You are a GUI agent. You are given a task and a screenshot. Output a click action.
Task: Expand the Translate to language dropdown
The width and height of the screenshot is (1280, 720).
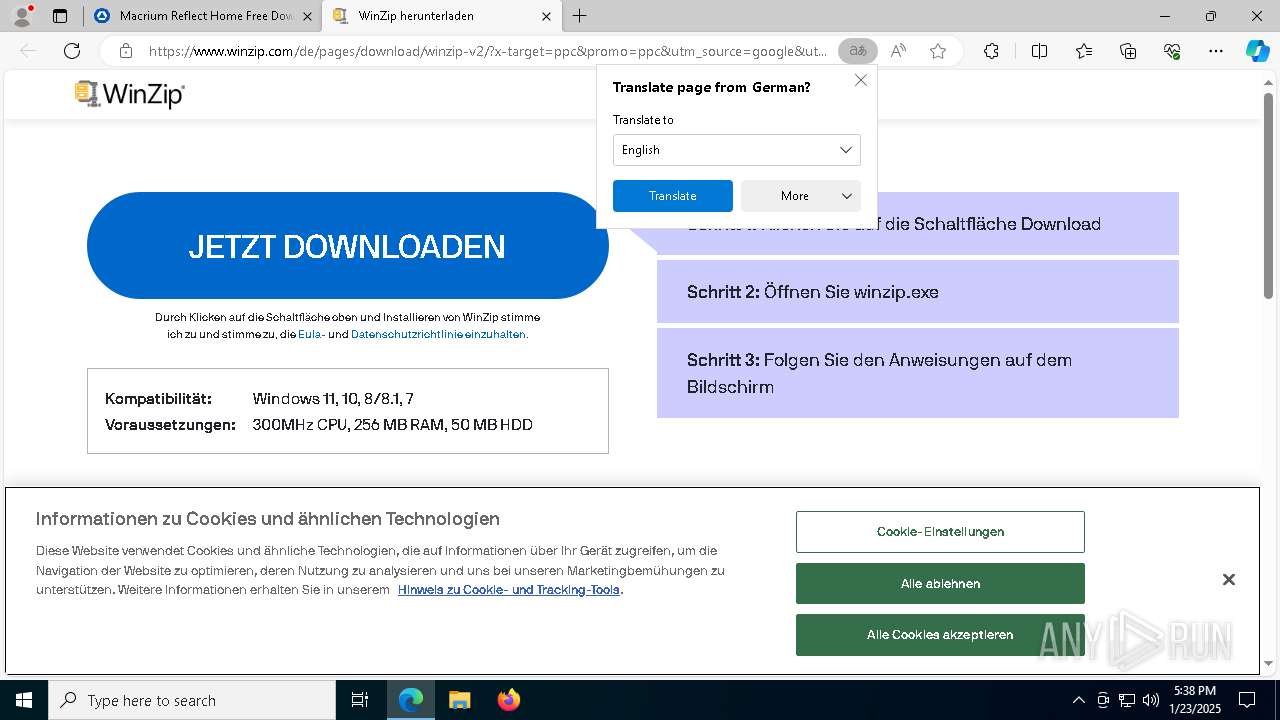point(737,150)
